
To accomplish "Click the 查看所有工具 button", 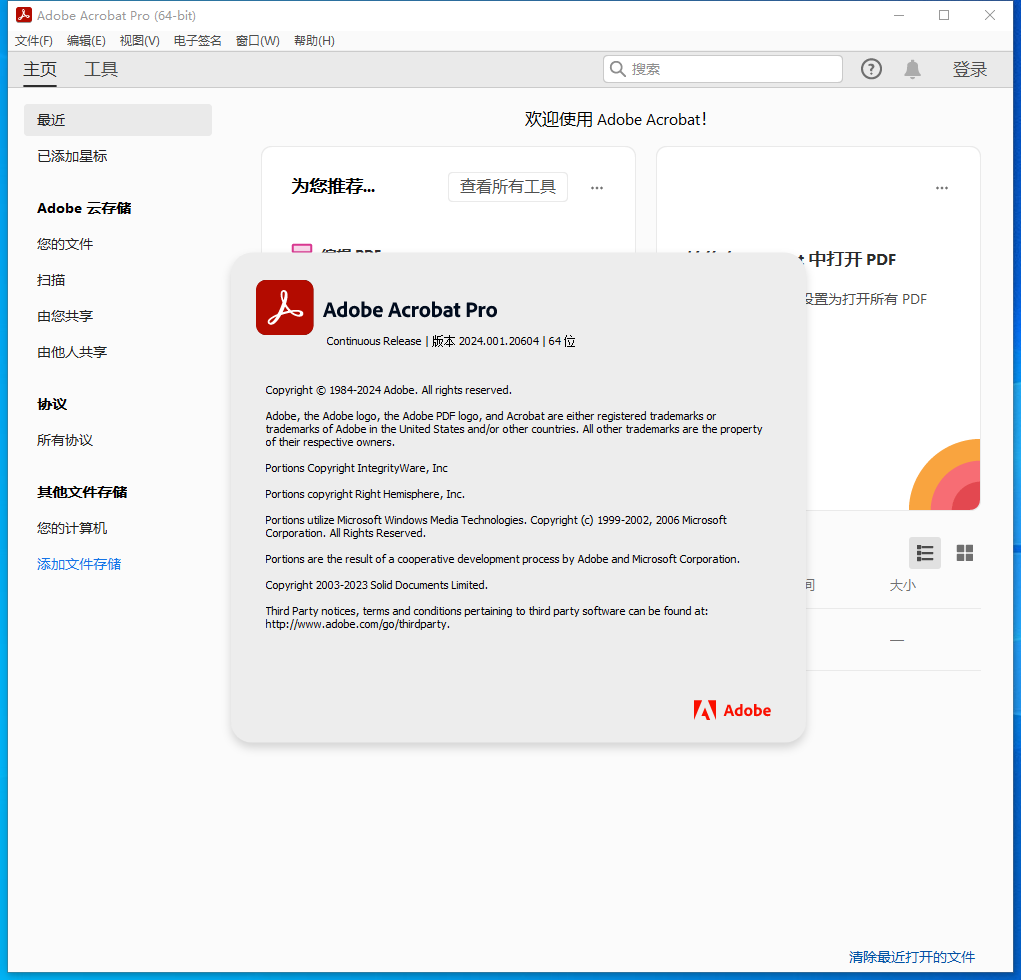I will point(507,187).
